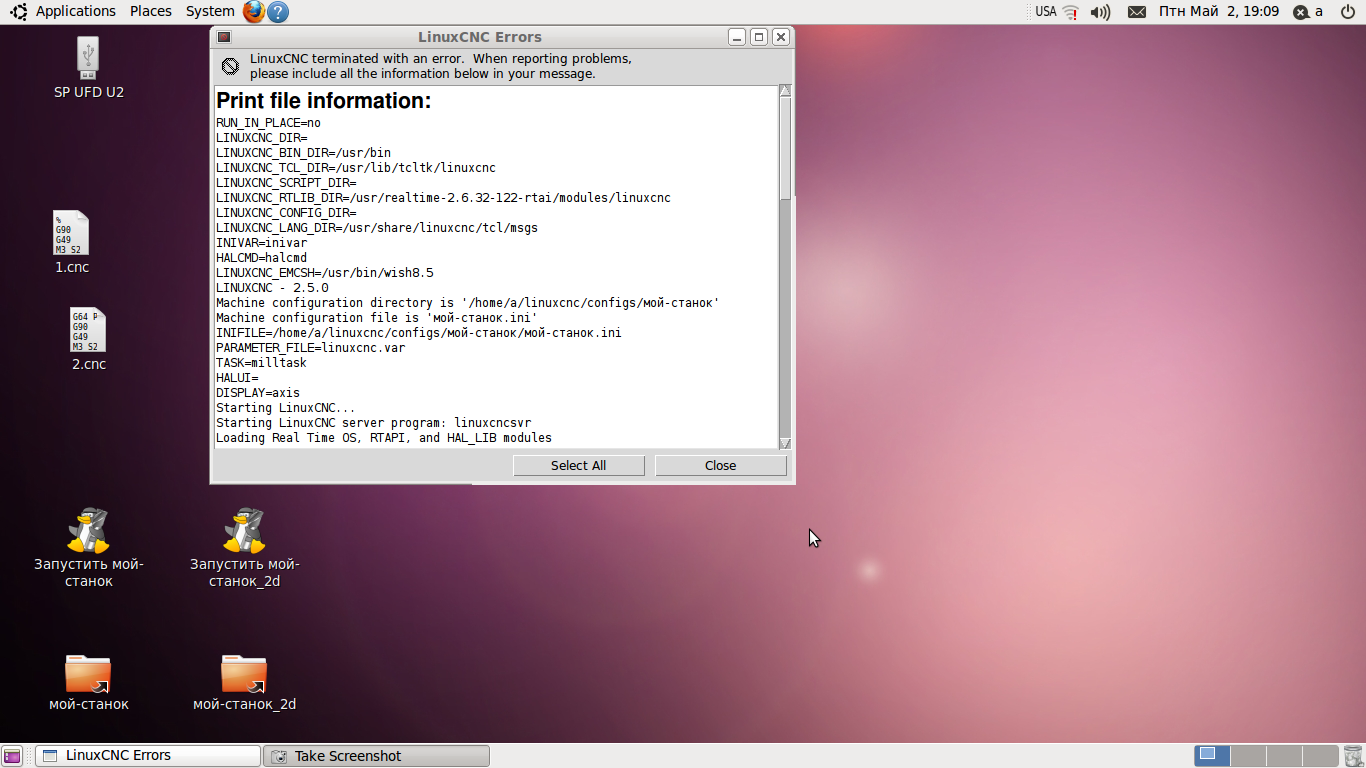The image size is (1366, 768).
Task: Click the line starting "LINUXCNC_RTLIB_DIR="
Action: click(x=443, y=198)
